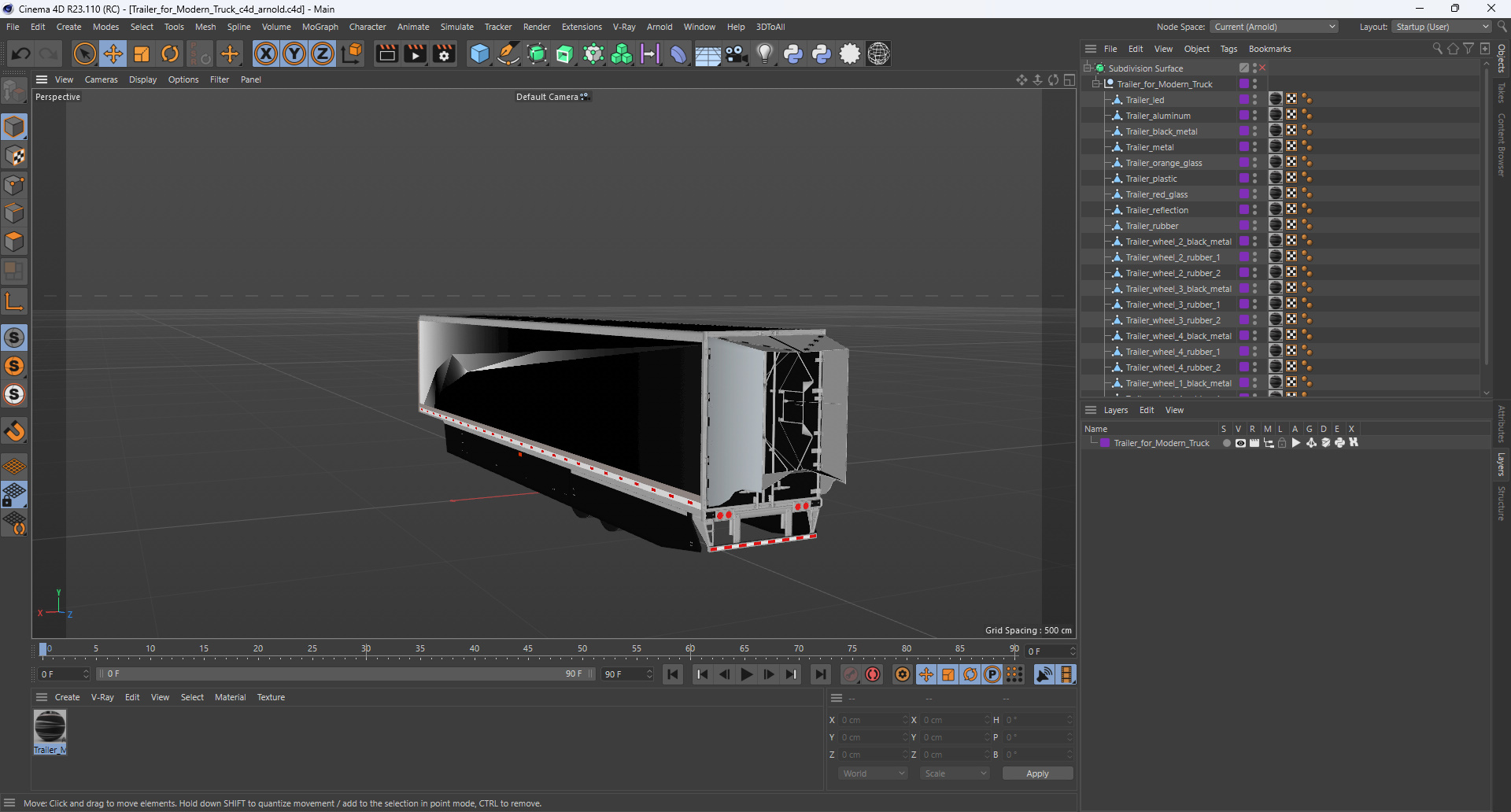Select the Rotate tool icon

pyautogui.click(x=170, y=54)
